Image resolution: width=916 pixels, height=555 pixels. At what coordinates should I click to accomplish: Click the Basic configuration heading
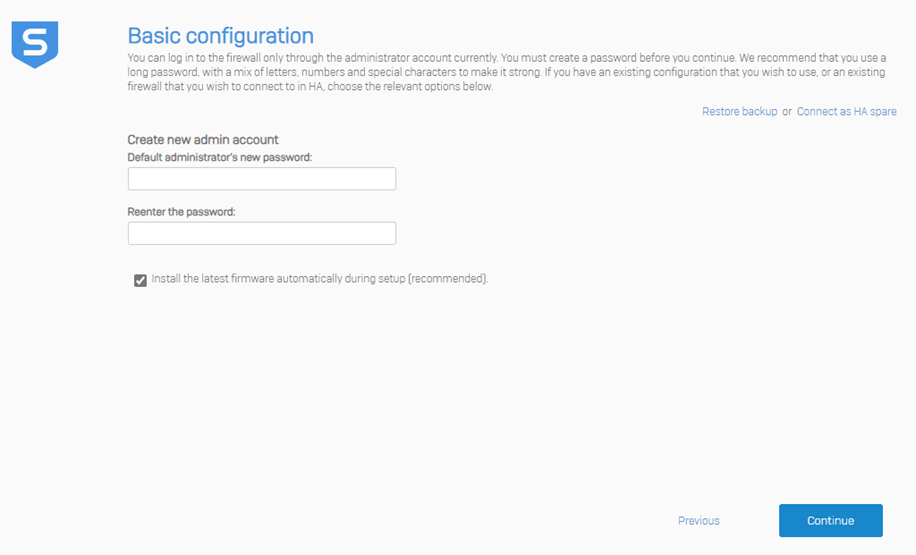pyautogui.click(x=220, y=36)
